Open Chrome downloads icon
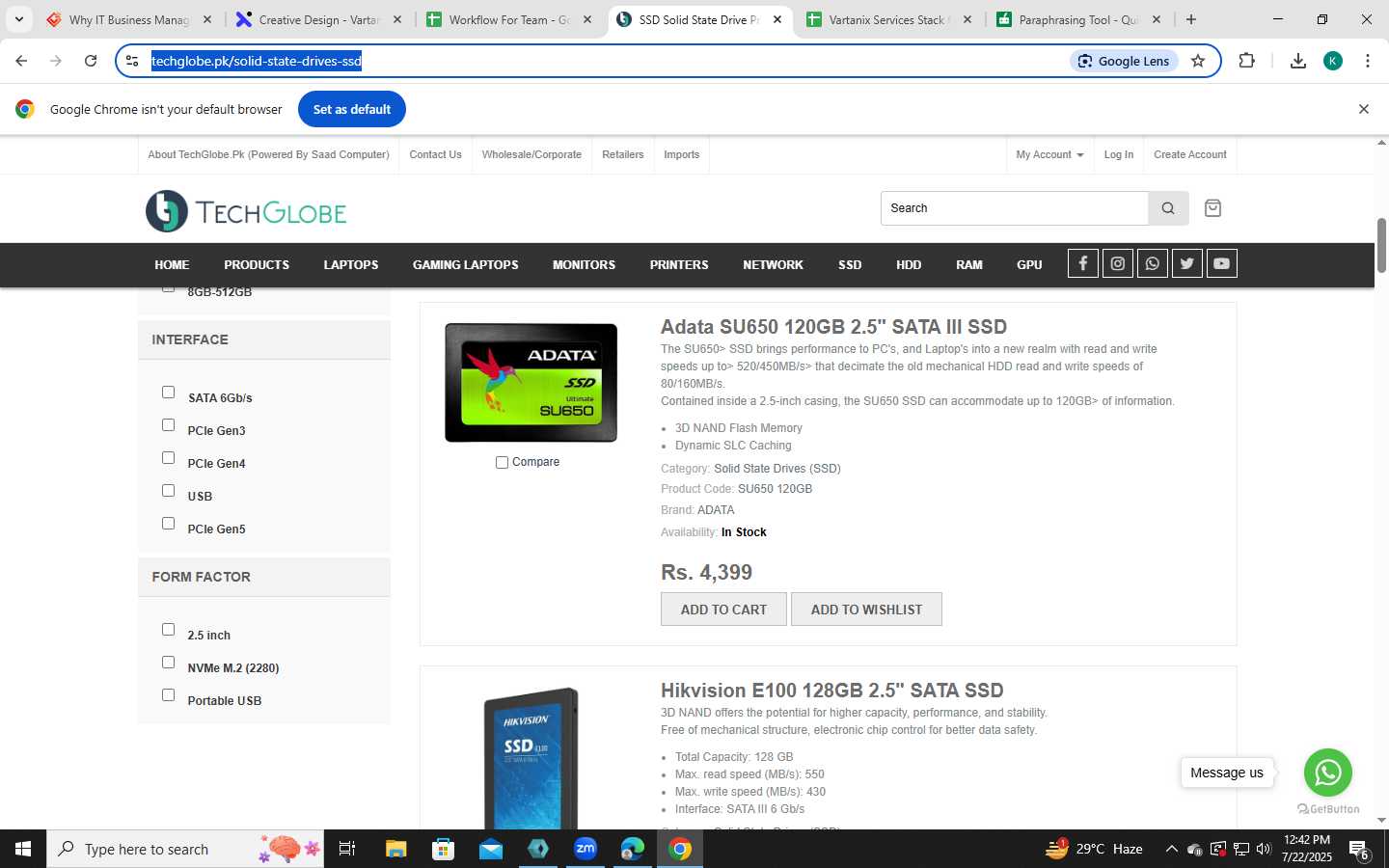Viewport: 1389px width, 868px height. 1298,61
